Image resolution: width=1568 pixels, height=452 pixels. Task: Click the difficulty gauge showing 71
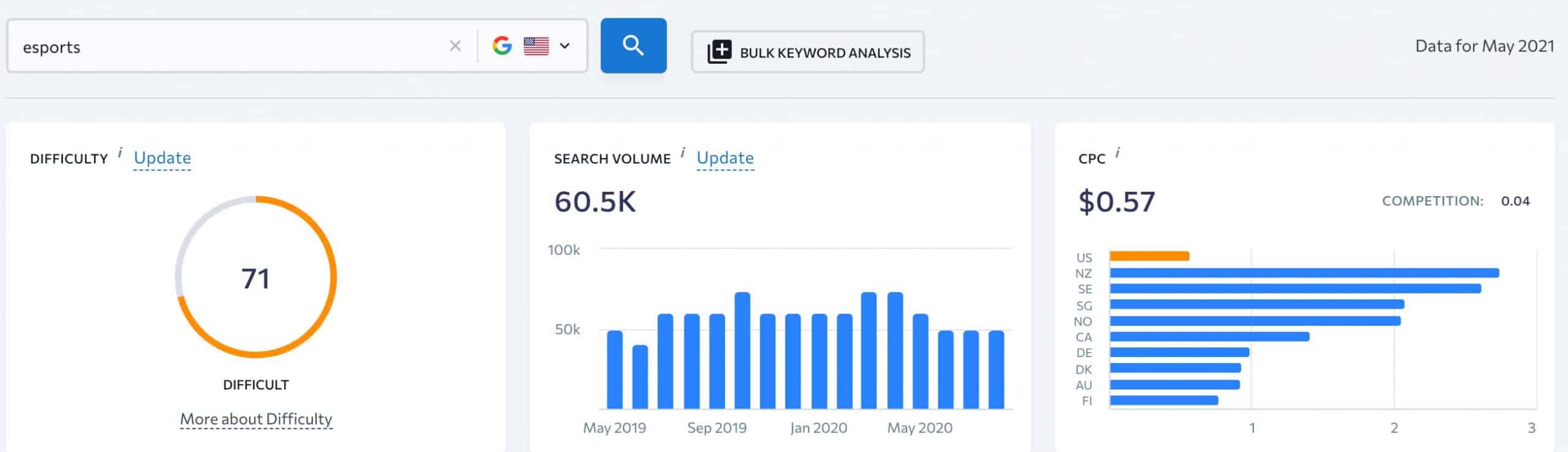click(x=256, y=277)
